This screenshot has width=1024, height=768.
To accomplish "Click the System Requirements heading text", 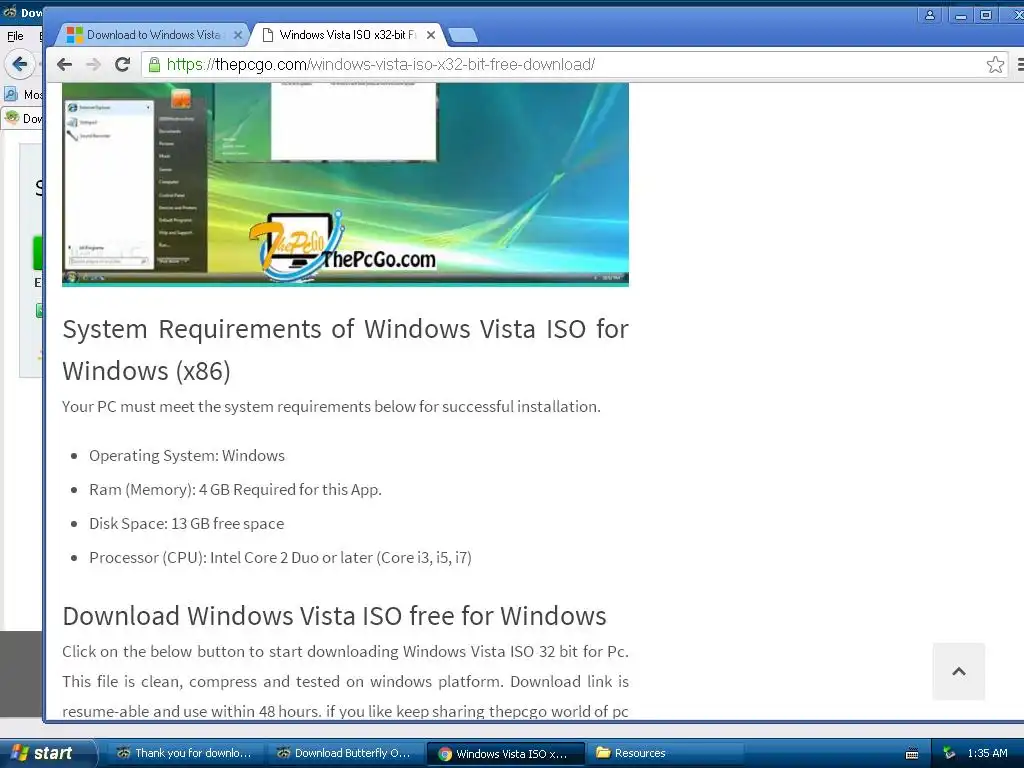I will (x=345, y=349).
